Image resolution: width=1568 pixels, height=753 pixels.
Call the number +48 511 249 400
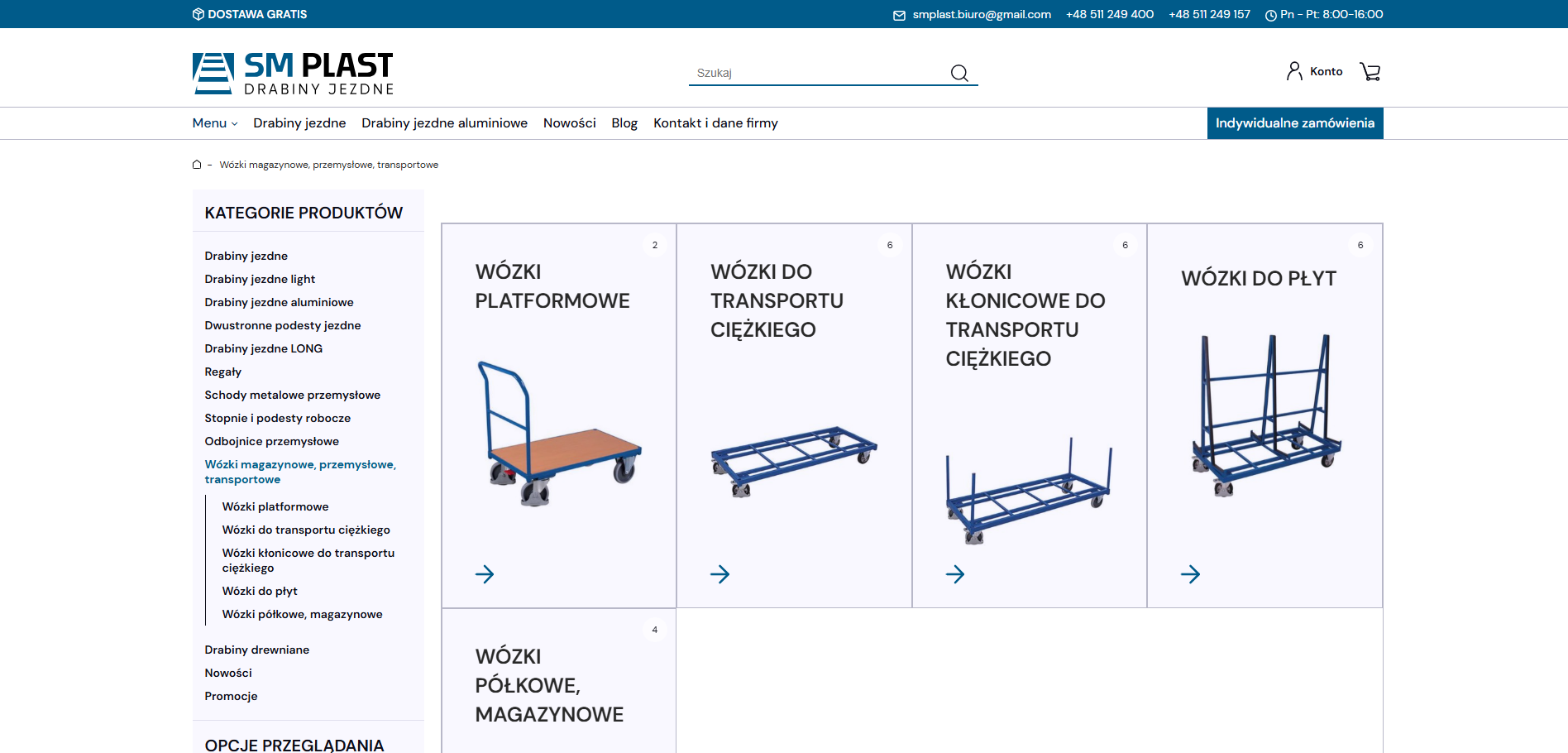(x=1110, y=14)
